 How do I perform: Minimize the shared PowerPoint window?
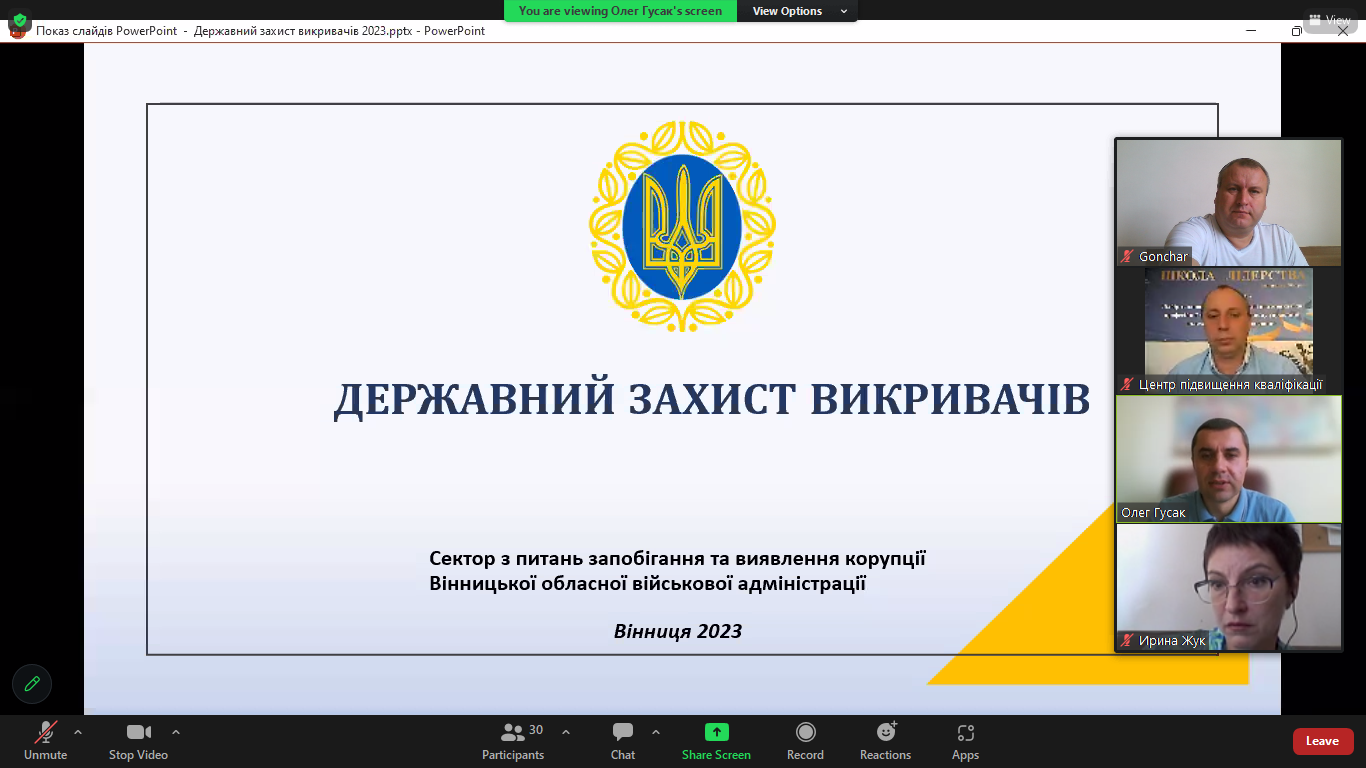1252,31
